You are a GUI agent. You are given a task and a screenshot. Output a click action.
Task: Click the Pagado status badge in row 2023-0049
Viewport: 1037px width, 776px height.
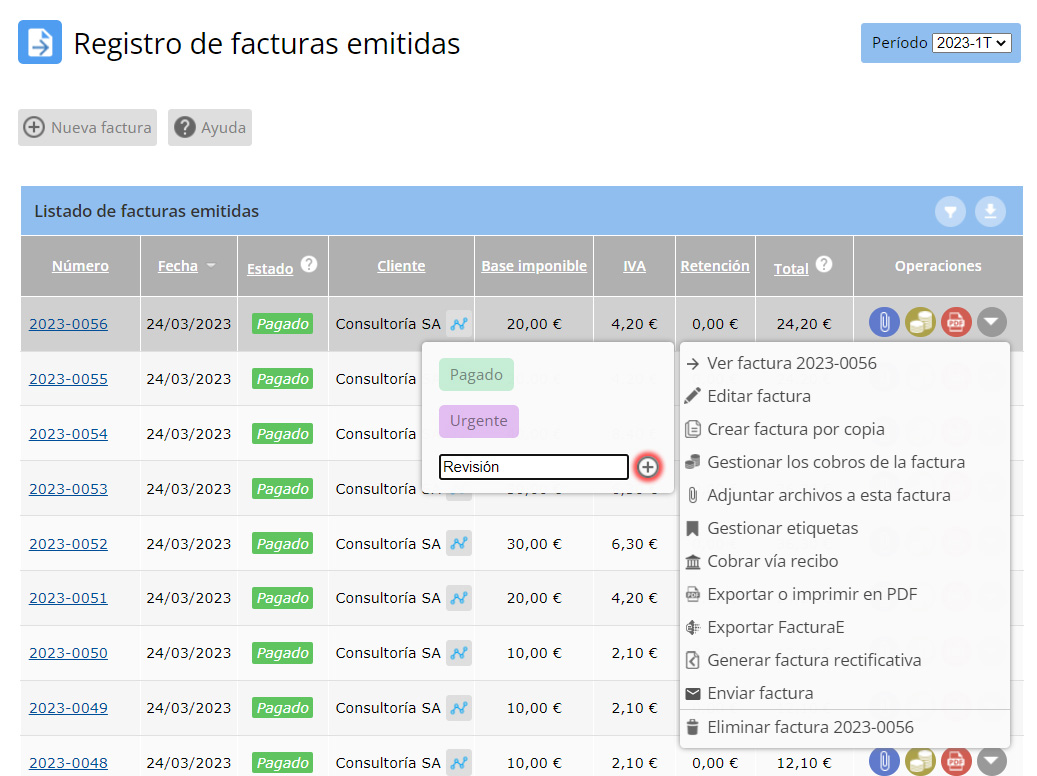[x=282, y=708]
